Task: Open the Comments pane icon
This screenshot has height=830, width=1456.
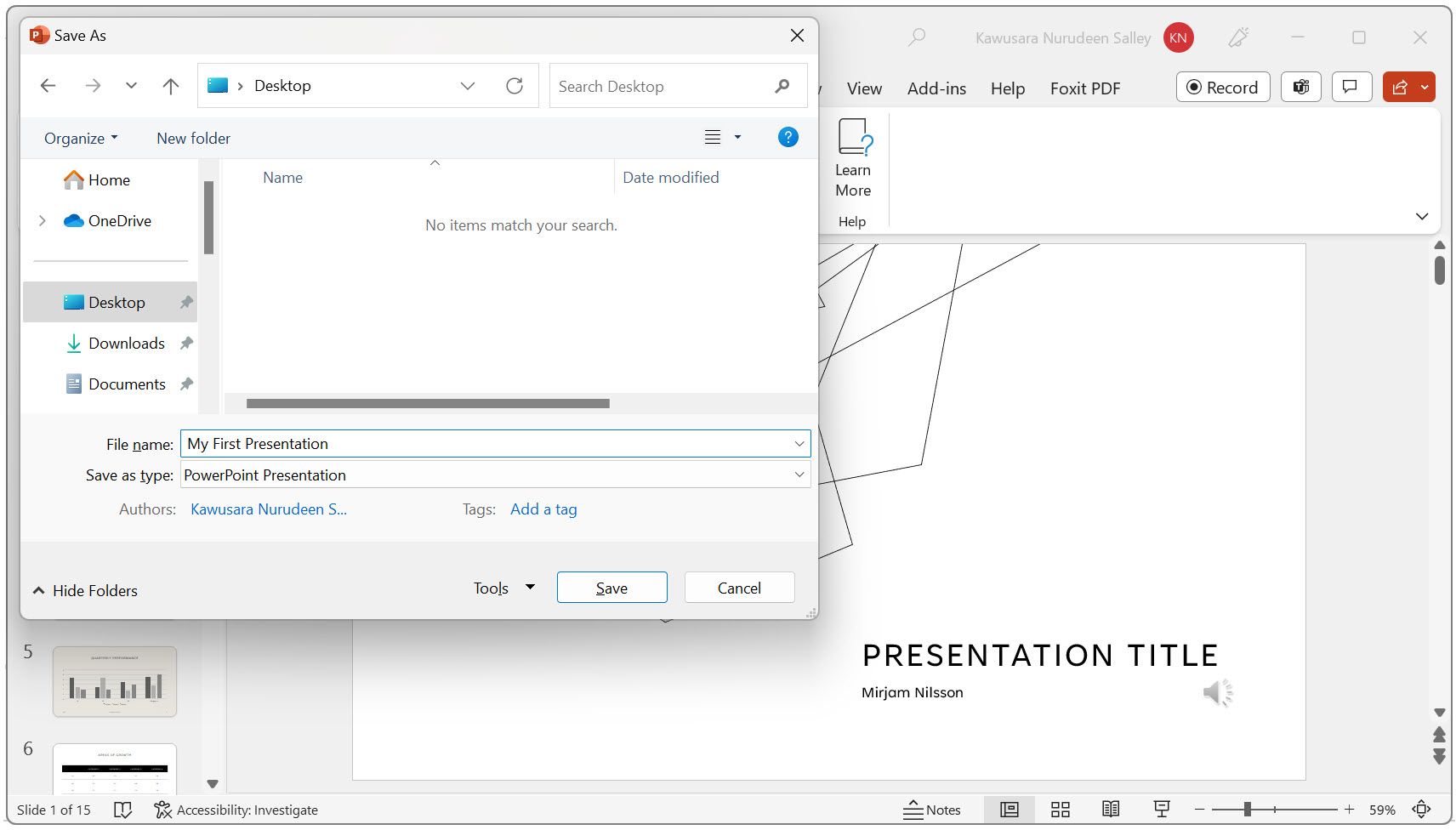Action: (x=1351, y=86)
